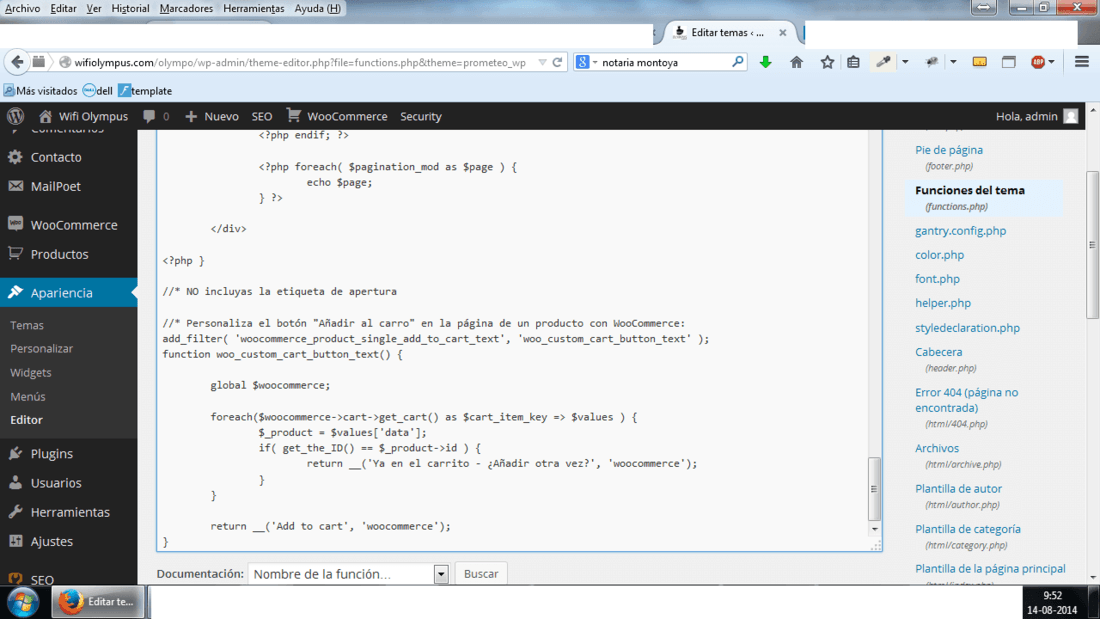Click the Herramientas wrench icon
Screen dimensions: 1100x619
tap(15, 512)
